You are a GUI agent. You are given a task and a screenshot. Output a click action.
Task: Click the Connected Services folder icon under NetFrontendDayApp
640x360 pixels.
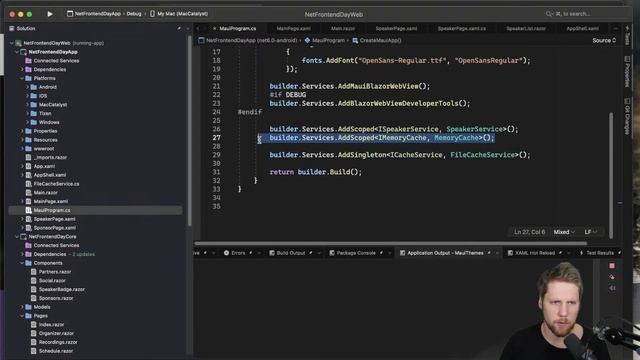pyautogui.click(x=29, y=61)
